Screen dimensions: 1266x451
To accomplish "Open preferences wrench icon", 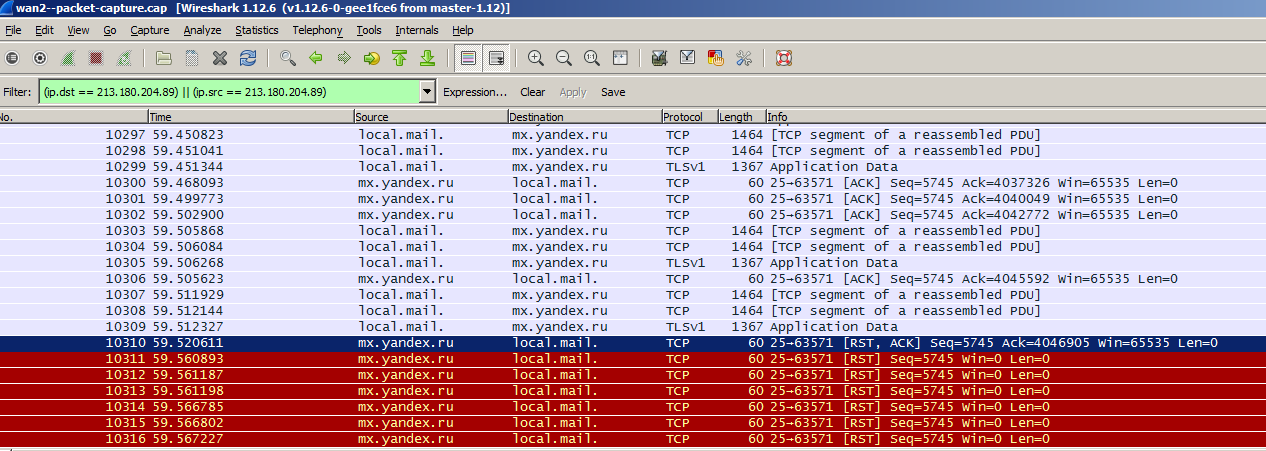I will 743,58.
